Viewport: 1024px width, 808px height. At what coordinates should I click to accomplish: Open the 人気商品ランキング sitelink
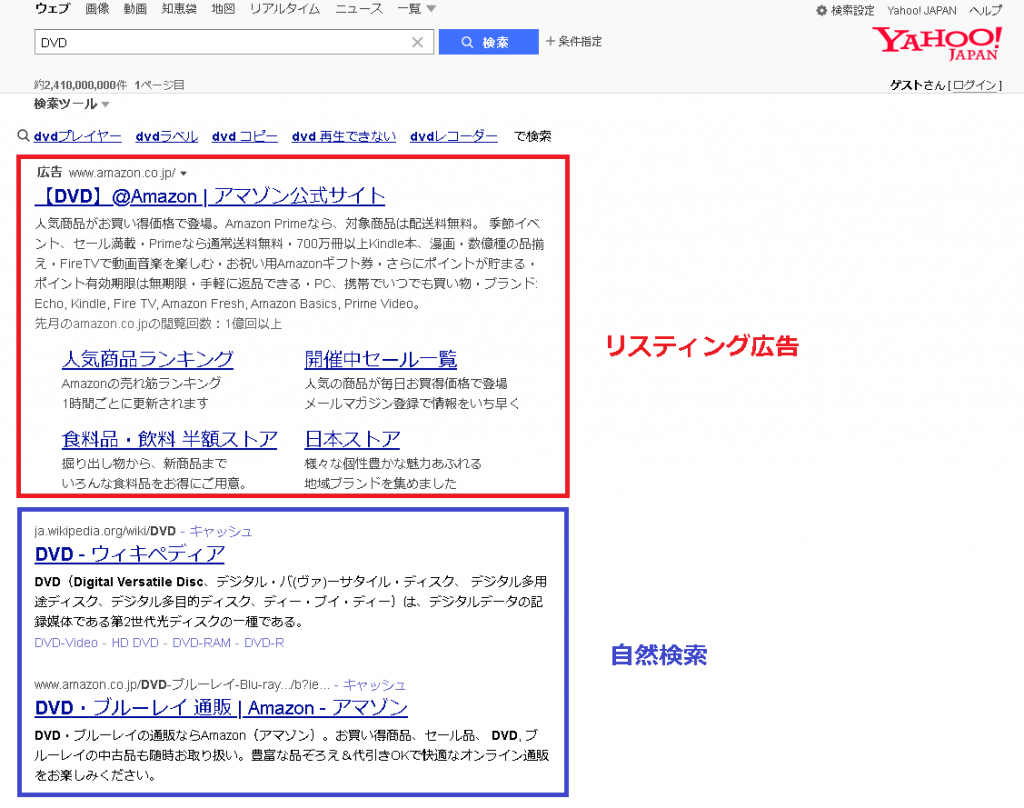148,359
